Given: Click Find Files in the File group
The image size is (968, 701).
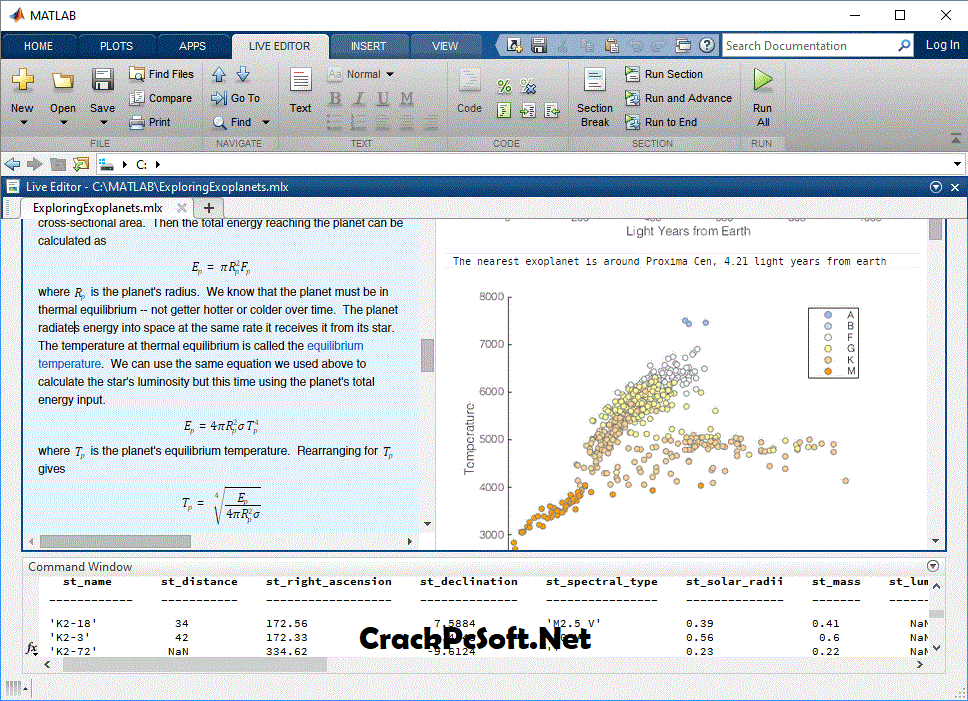Looking at the screenshot, I should click(x=161, y=74).
